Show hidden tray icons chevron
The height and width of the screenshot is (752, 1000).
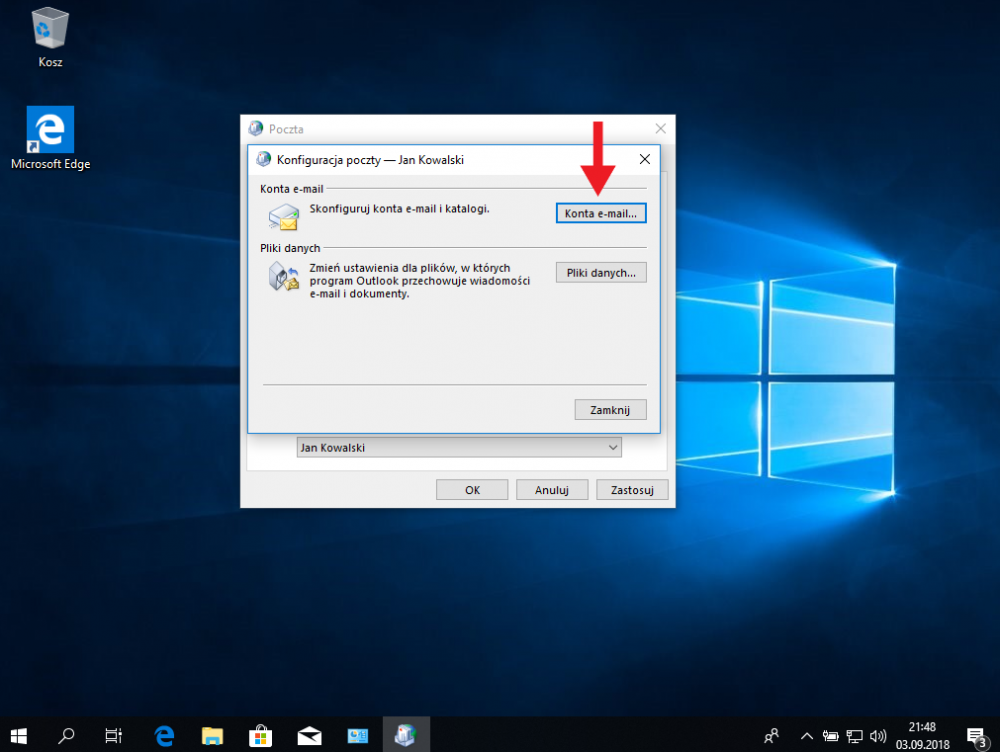(807, 736)
